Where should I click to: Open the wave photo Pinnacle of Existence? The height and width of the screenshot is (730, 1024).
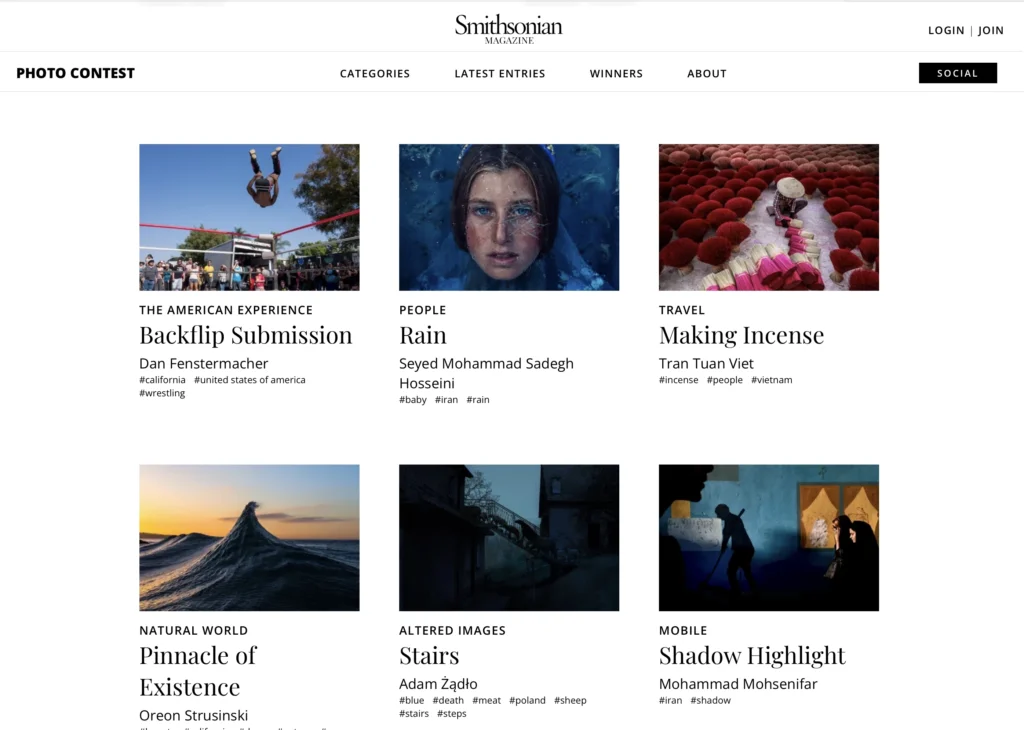[x=249, y=538]
